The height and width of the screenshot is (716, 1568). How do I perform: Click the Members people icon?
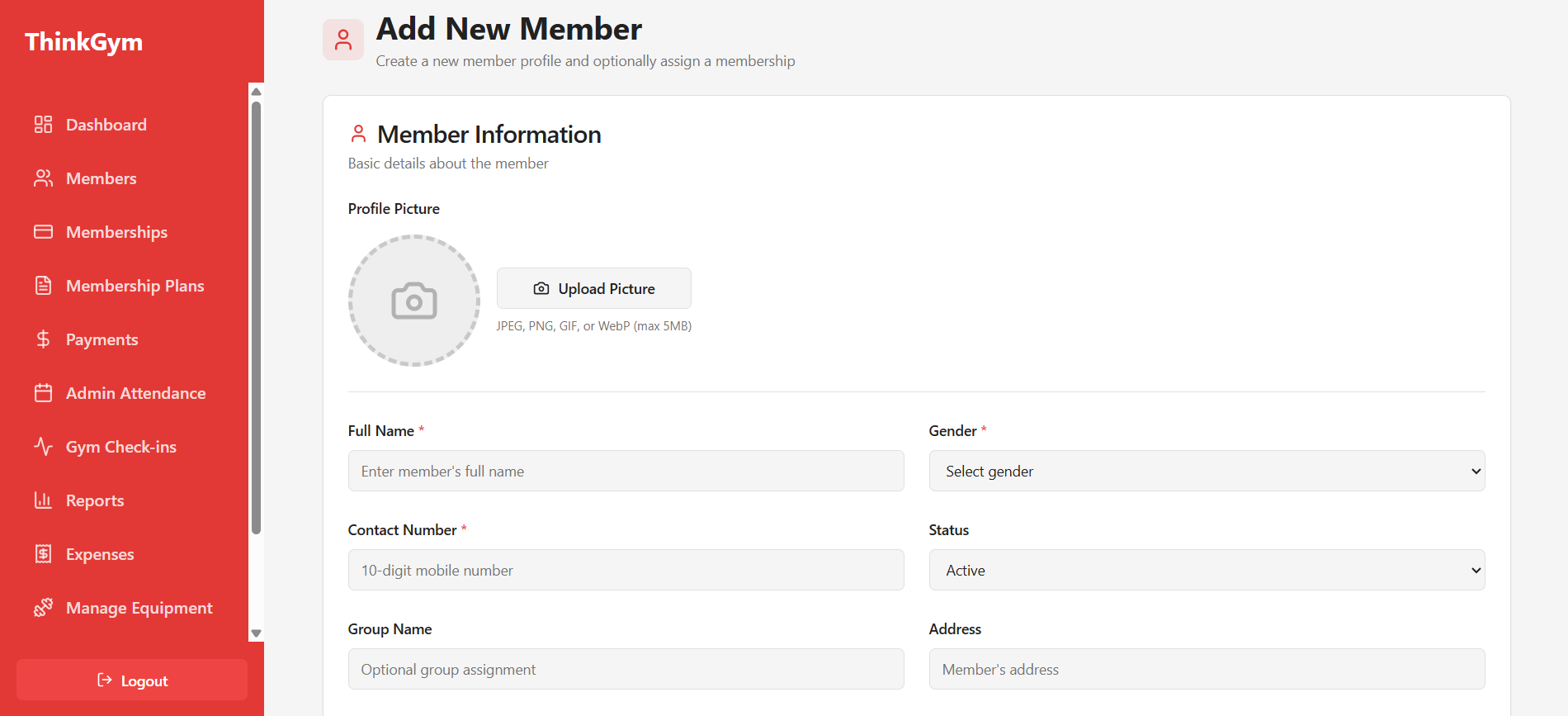tap(43, 178)
